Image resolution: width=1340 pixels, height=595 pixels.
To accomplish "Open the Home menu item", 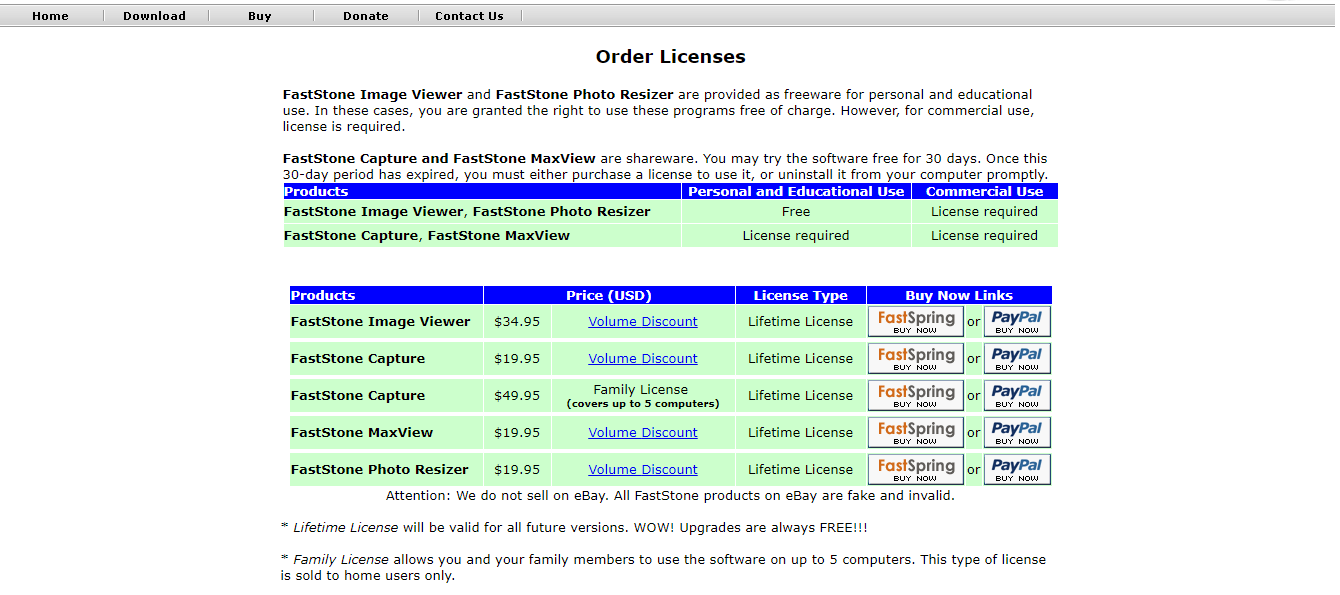I will (50, 16).
